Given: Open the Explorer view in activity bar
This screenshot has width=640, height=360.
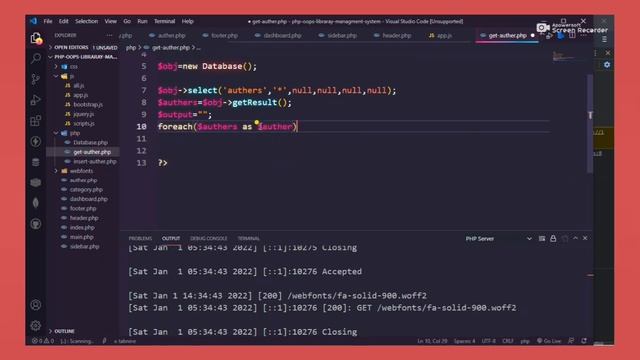Looking at the screenshot, I should pyautogui.click(x=36, y=39).
